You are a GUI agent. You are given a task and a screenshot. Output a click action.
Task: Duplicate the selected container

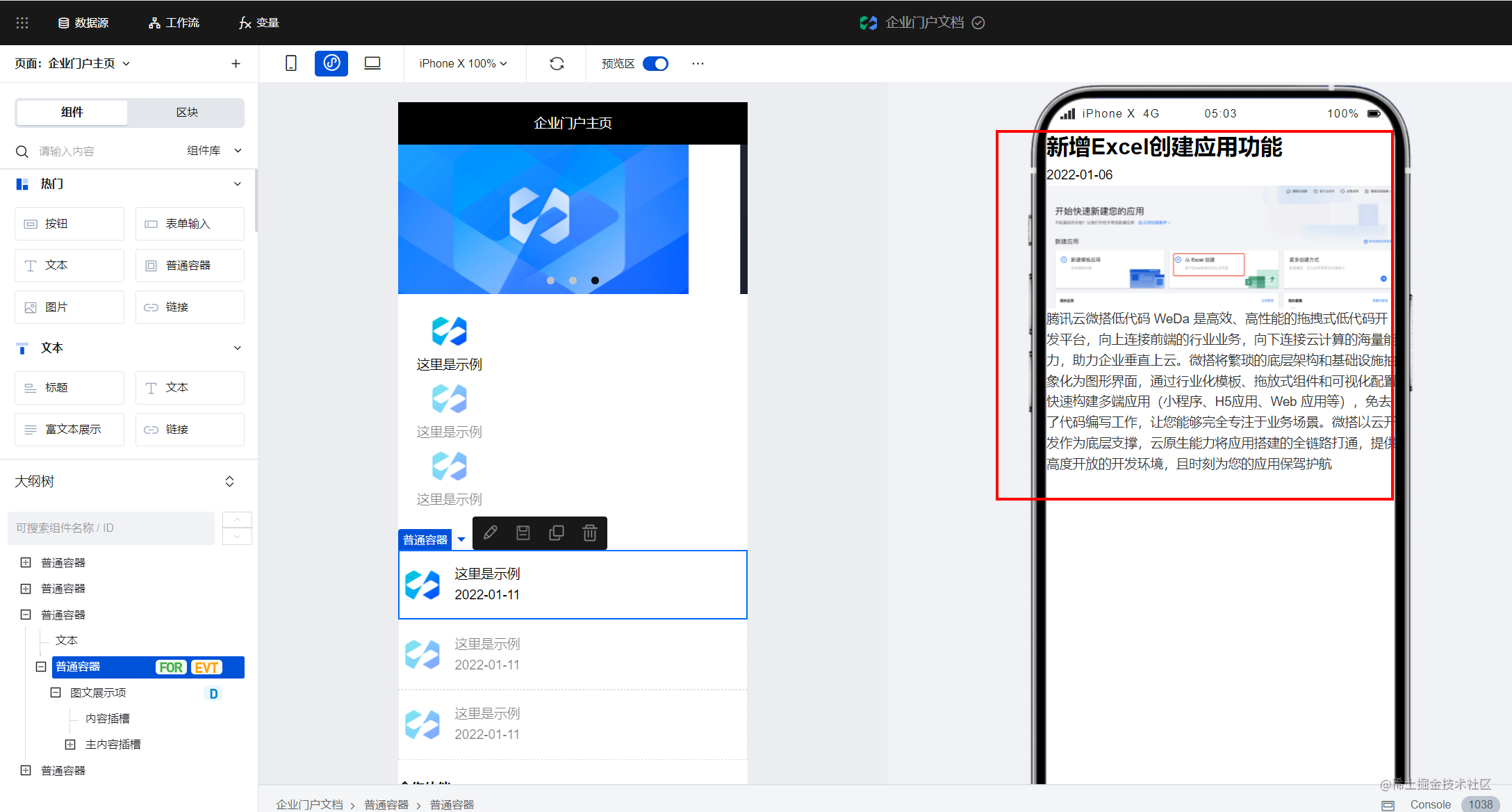[x=557, y=533]
